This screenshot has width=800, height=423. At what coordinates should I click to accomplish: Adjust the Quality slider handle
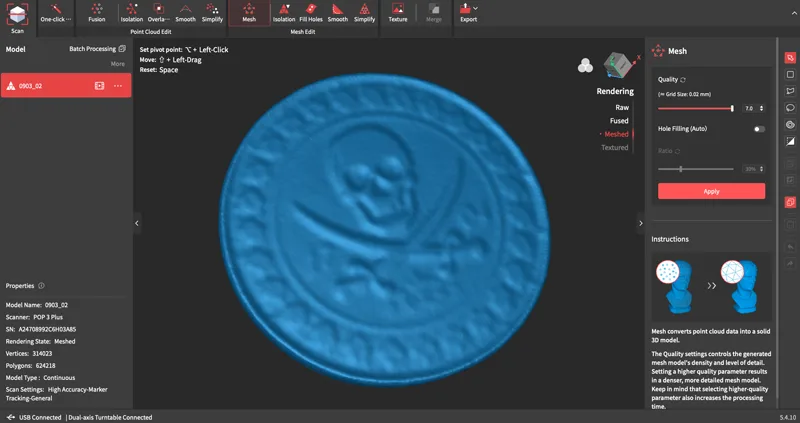point(732,108)
